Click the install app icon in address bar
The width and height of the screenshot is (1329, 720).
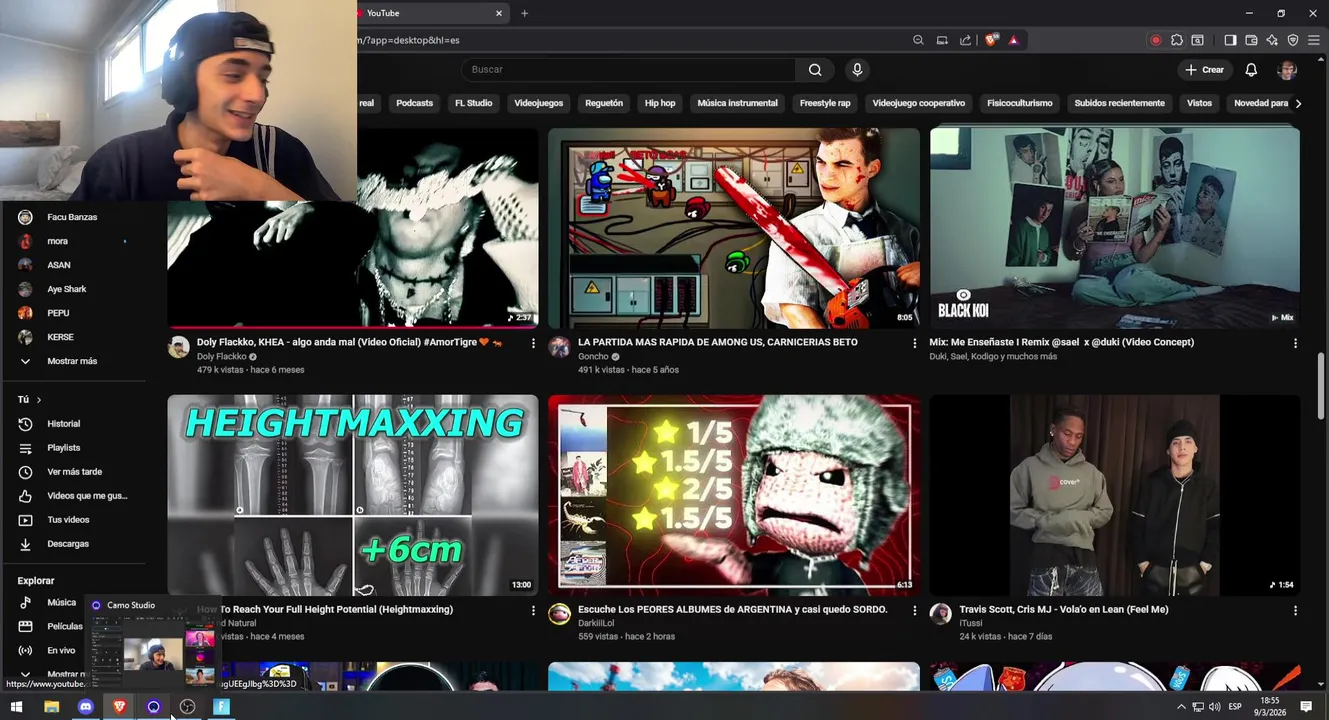point(942,40)
